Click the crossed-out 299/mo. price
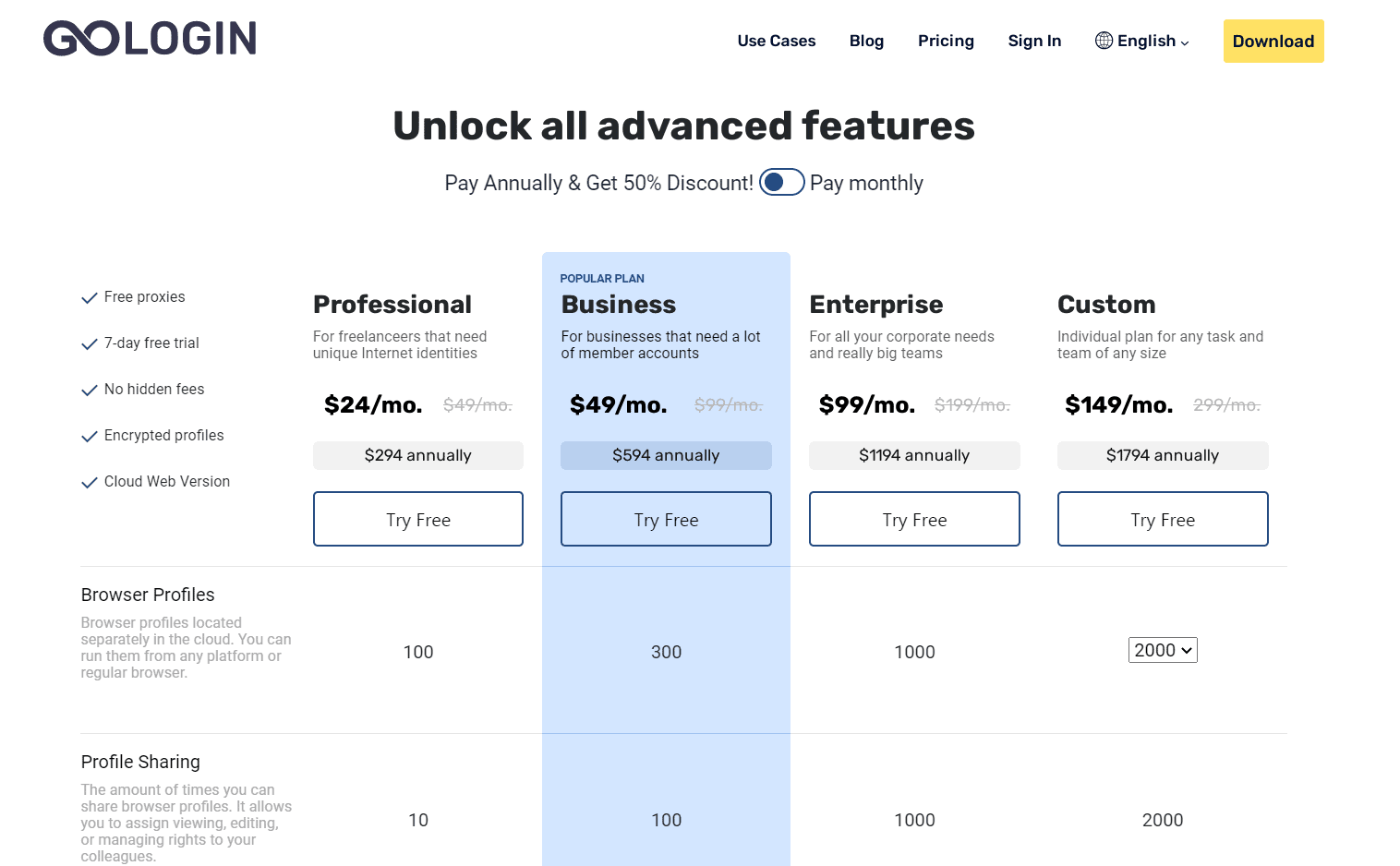1400x866 pixels. [1226, 404]
